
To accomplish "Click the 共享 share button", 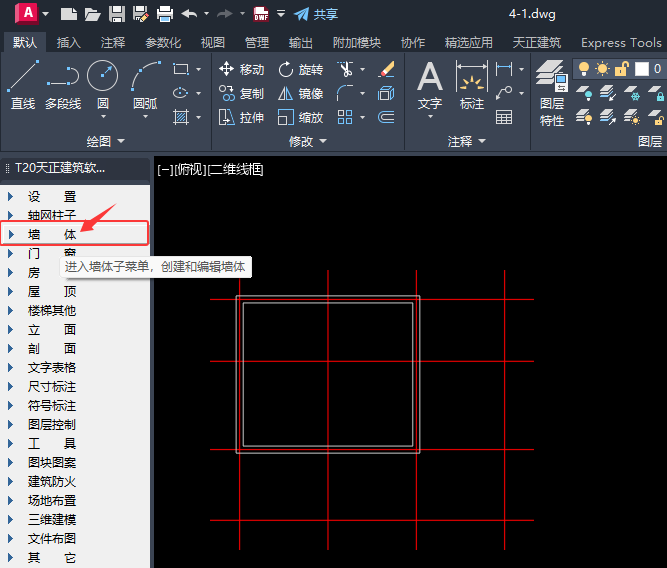I will click(316, 14).
